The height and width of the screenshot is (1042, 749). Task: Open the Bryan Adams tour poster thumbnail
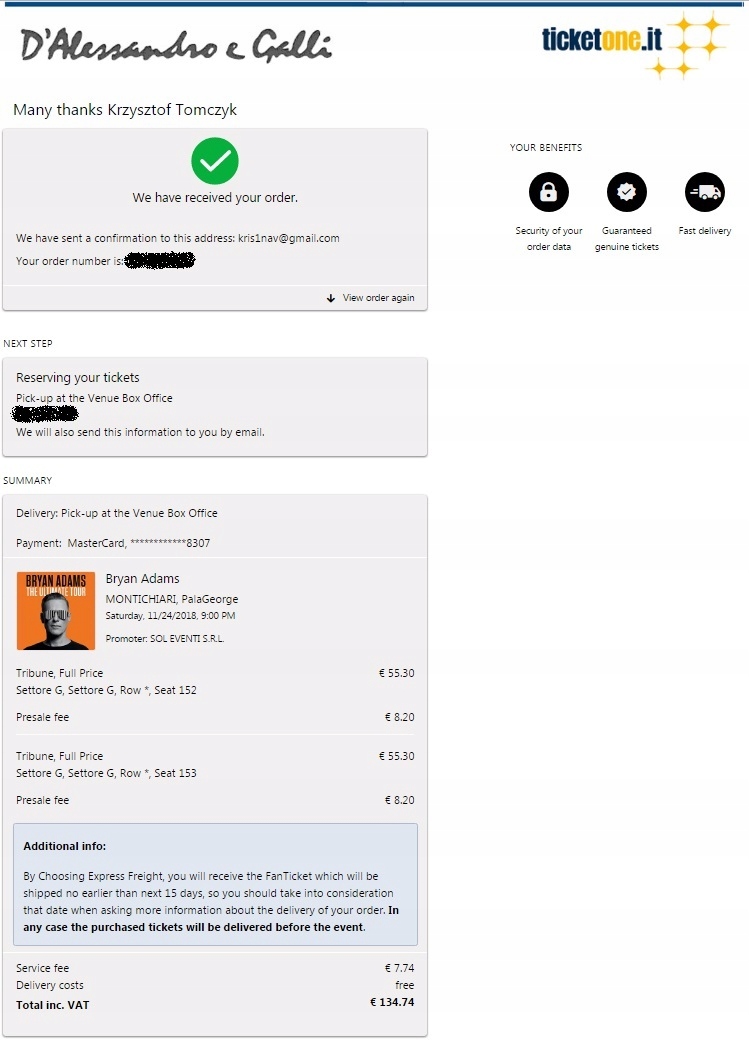(x=56, y=610)
